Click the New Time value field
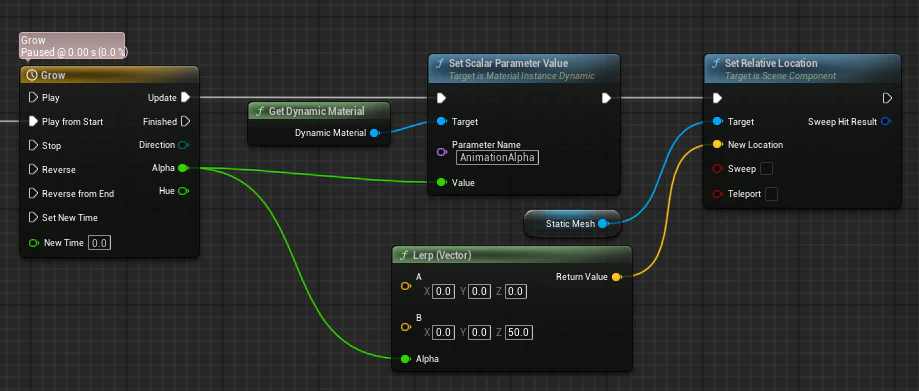The height and width of the screenshot is (391, 919). [x=100, y=243]
